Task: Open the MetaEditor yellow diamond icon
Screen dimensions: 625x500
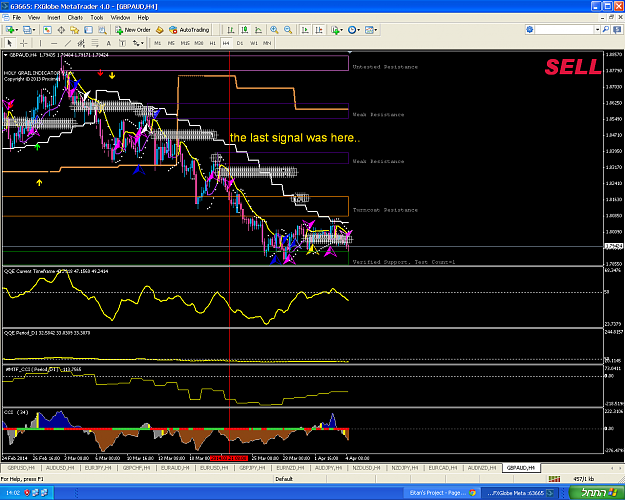Action: pyautogui.click(x=159, y=30)
